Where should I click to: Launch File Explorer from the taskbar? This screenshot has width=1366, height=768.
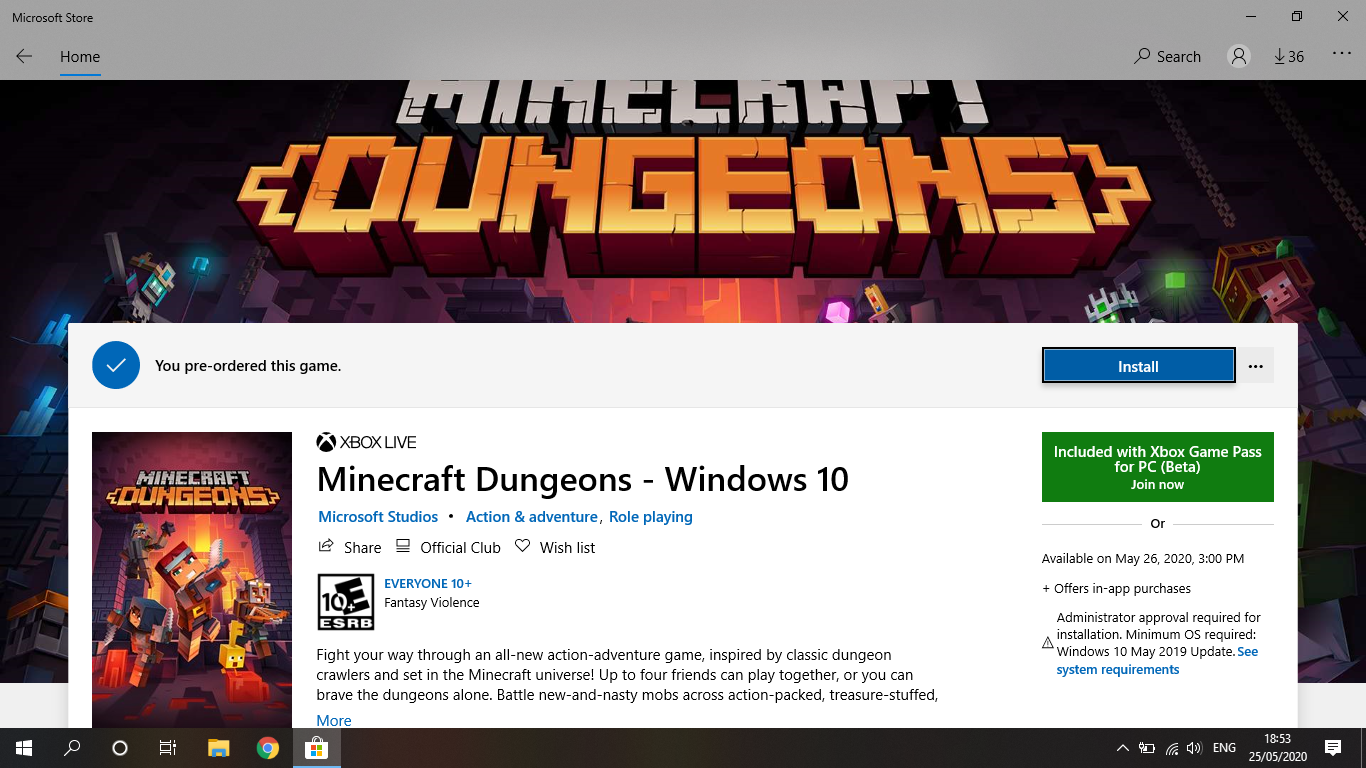tap(219, 748)
